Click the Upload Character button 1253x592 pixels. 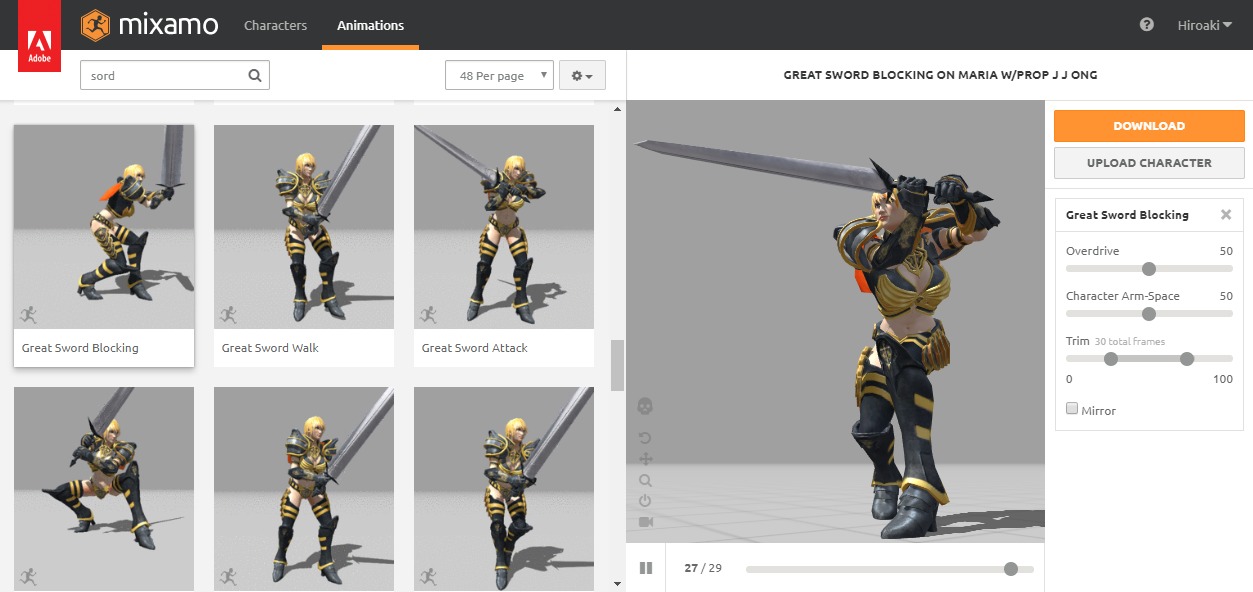pyautogui.click(x=1149, y=163)
